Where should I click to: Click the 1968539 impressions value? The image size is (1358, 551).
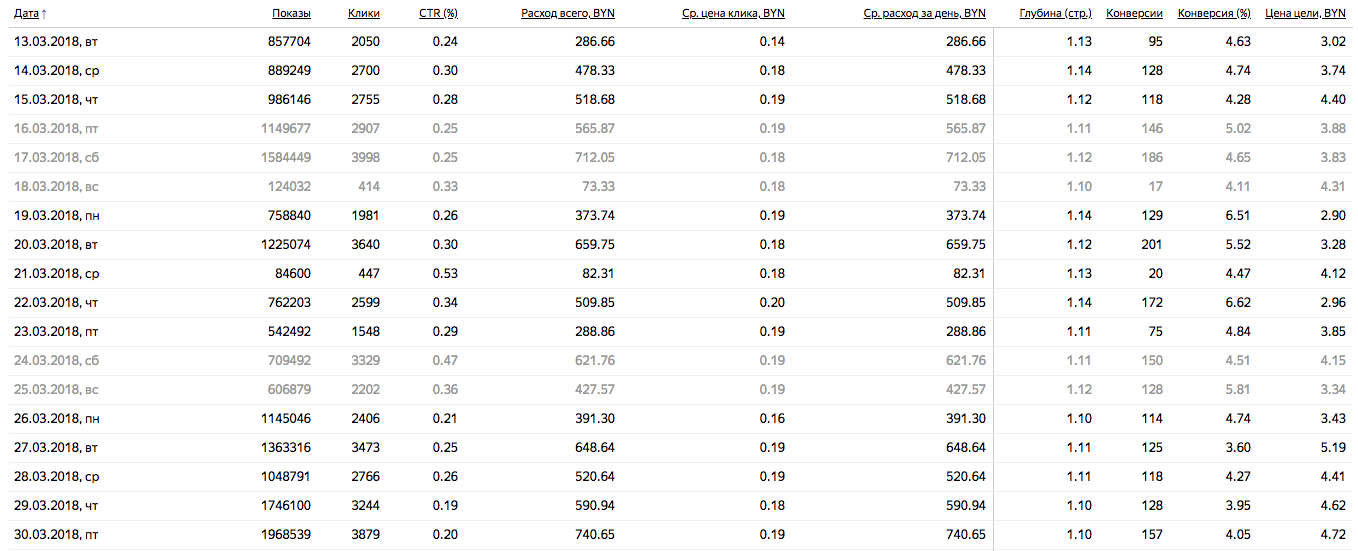(x=285, y=535)
